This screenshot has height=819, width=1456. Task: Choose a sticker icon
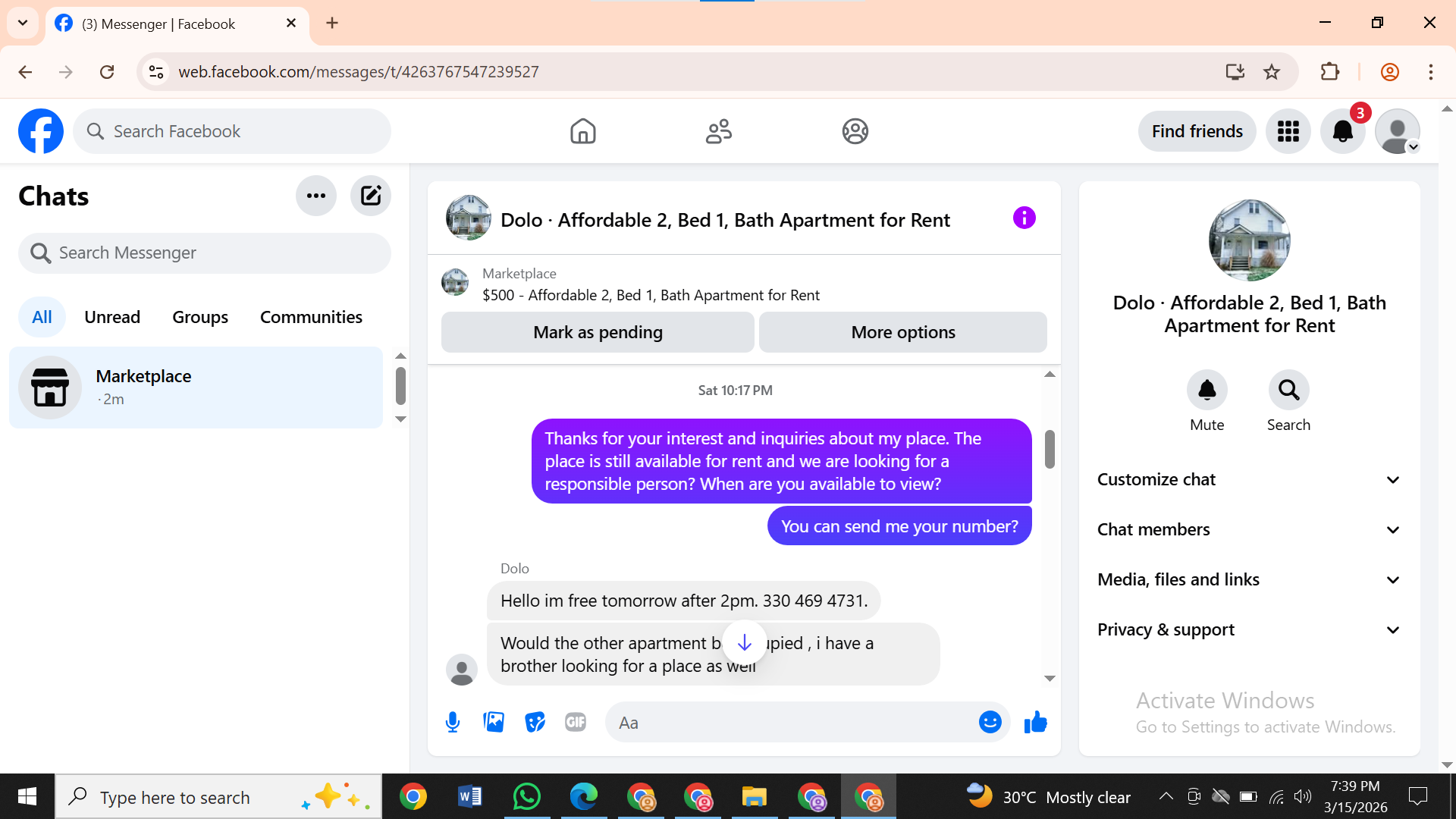(x=535, y=723)
